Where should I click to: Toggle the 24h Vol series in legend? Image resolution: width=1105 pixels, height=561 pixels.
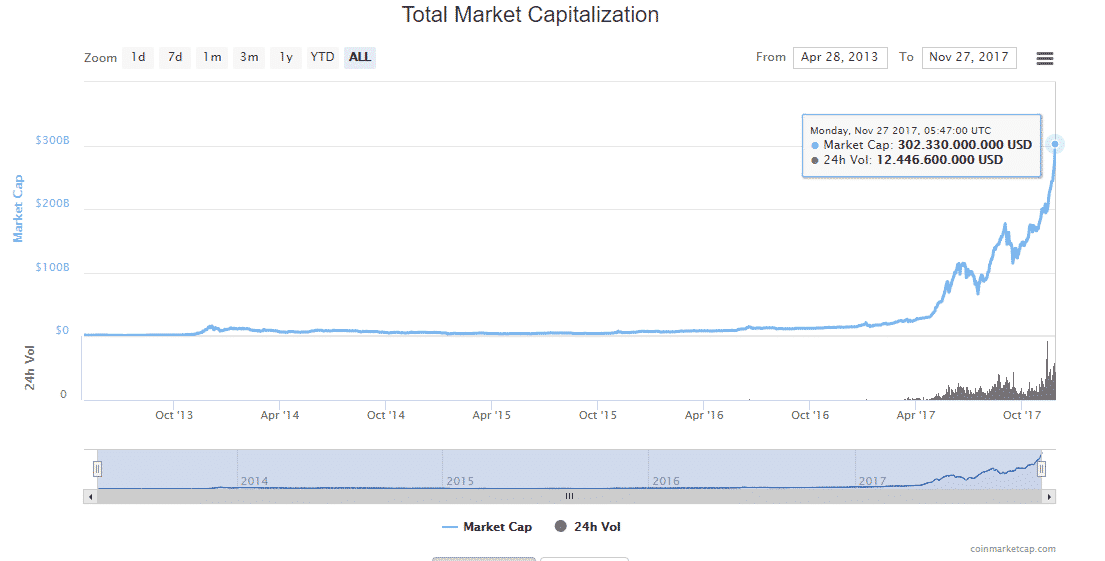[x=588, y=527]
